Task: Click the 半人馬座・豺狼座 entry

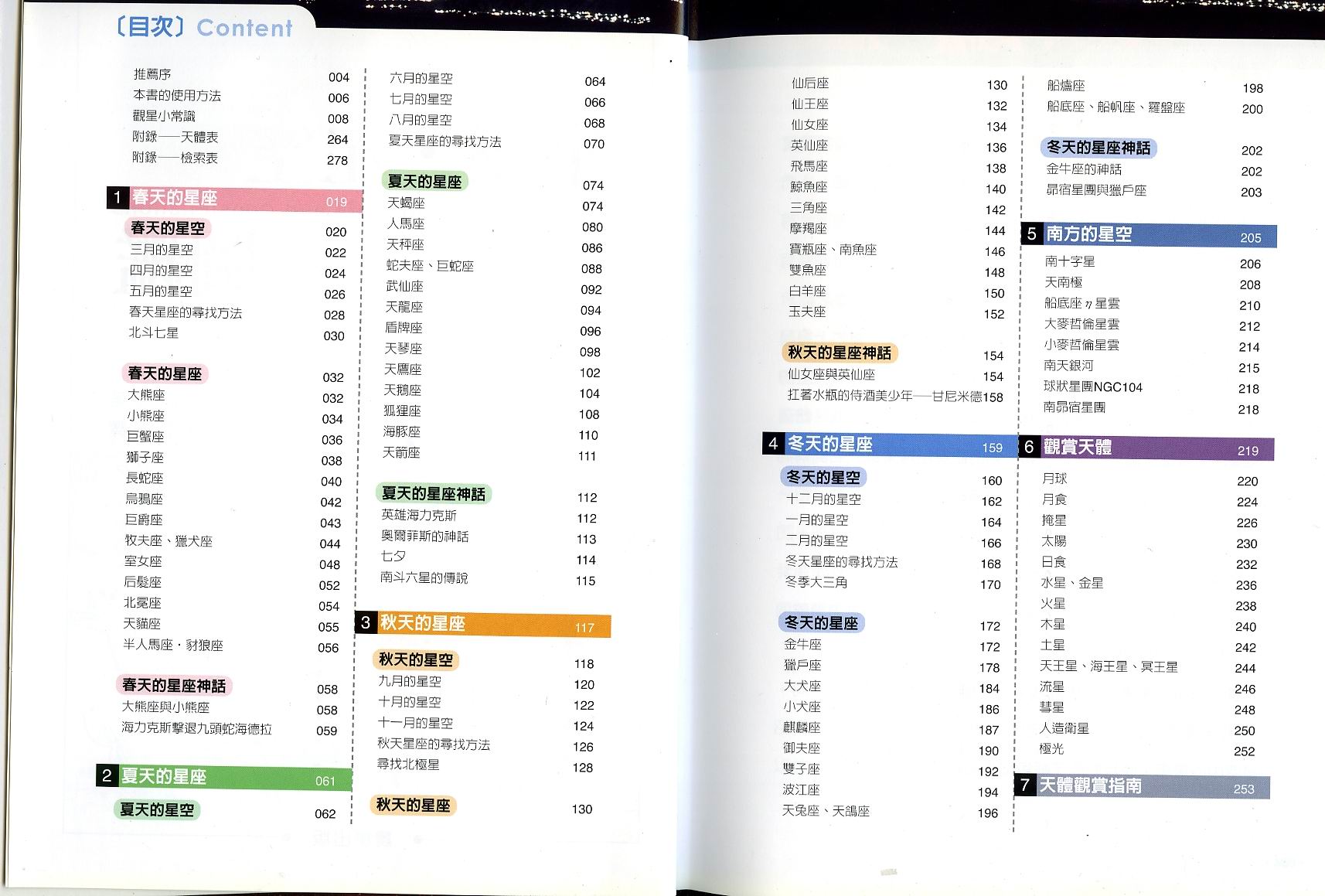Action: [x=173, y=645]
